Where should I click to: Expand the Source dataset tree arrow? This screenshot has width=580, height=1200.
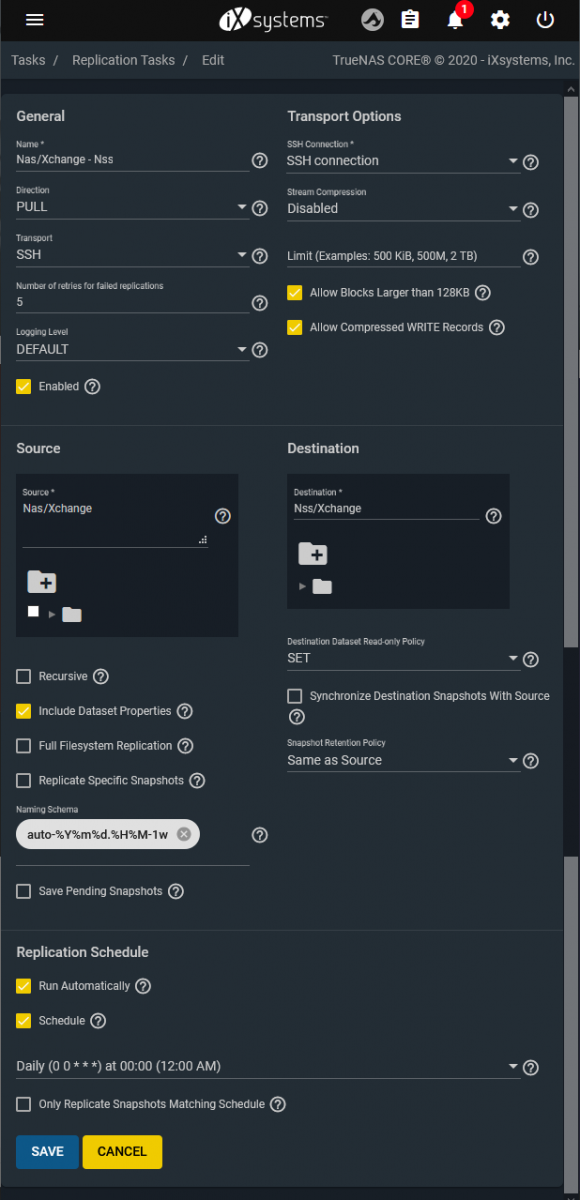(52, 614)
